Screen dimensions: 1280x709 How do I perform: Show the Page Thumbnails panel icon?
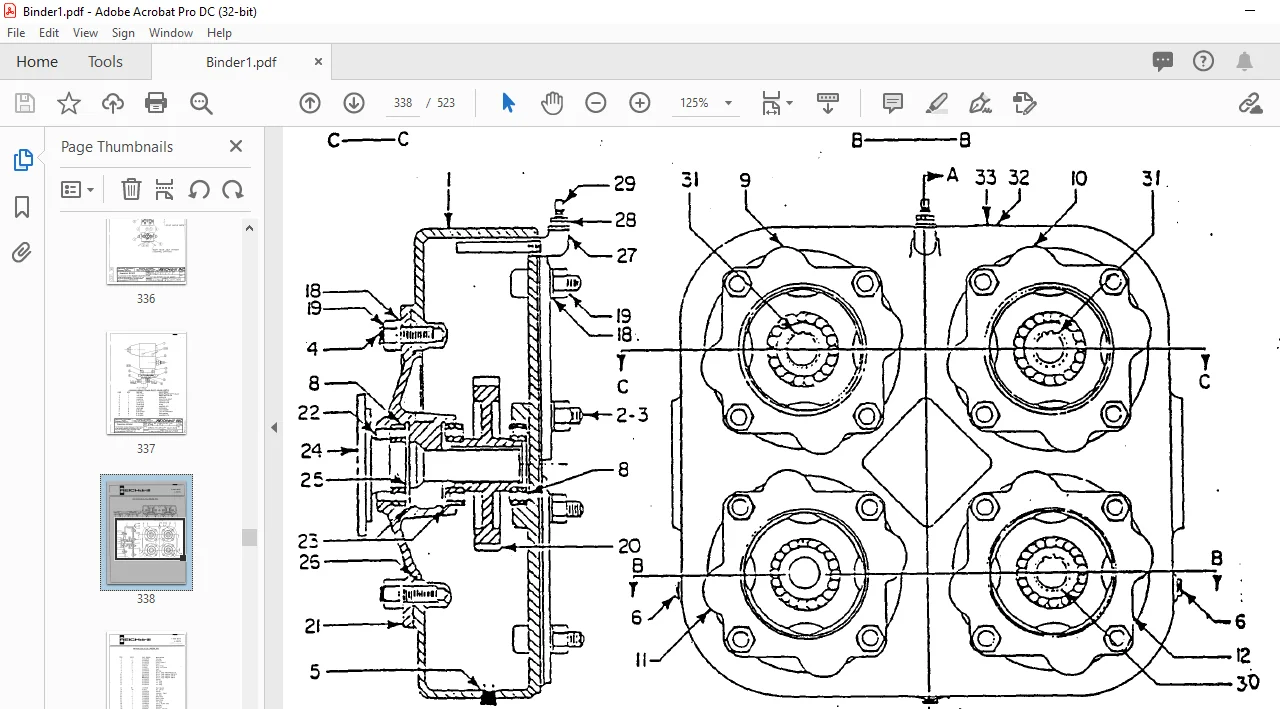point(22,160)
